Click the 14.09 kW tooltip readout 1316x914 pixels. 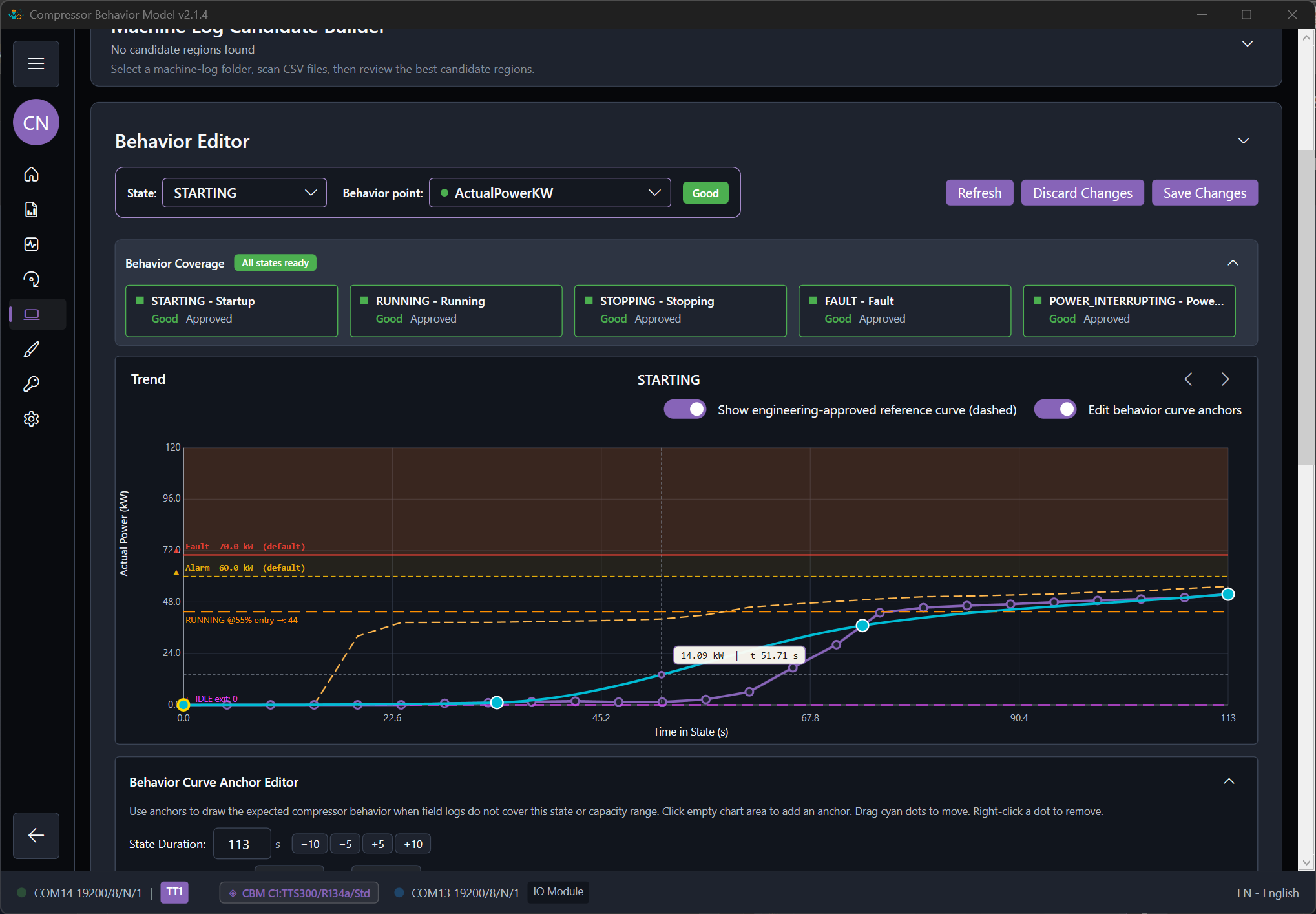click(739, 655)
